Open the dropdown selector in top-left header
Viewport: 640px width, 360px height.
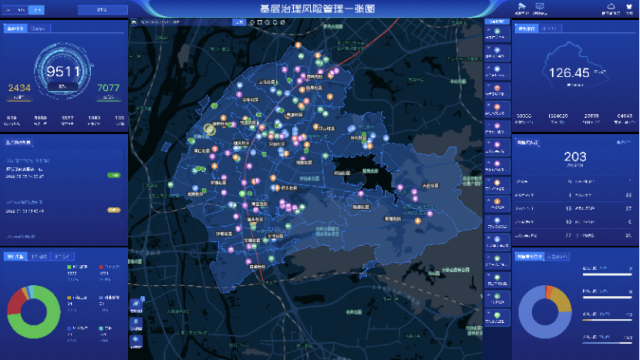point(102,10)
